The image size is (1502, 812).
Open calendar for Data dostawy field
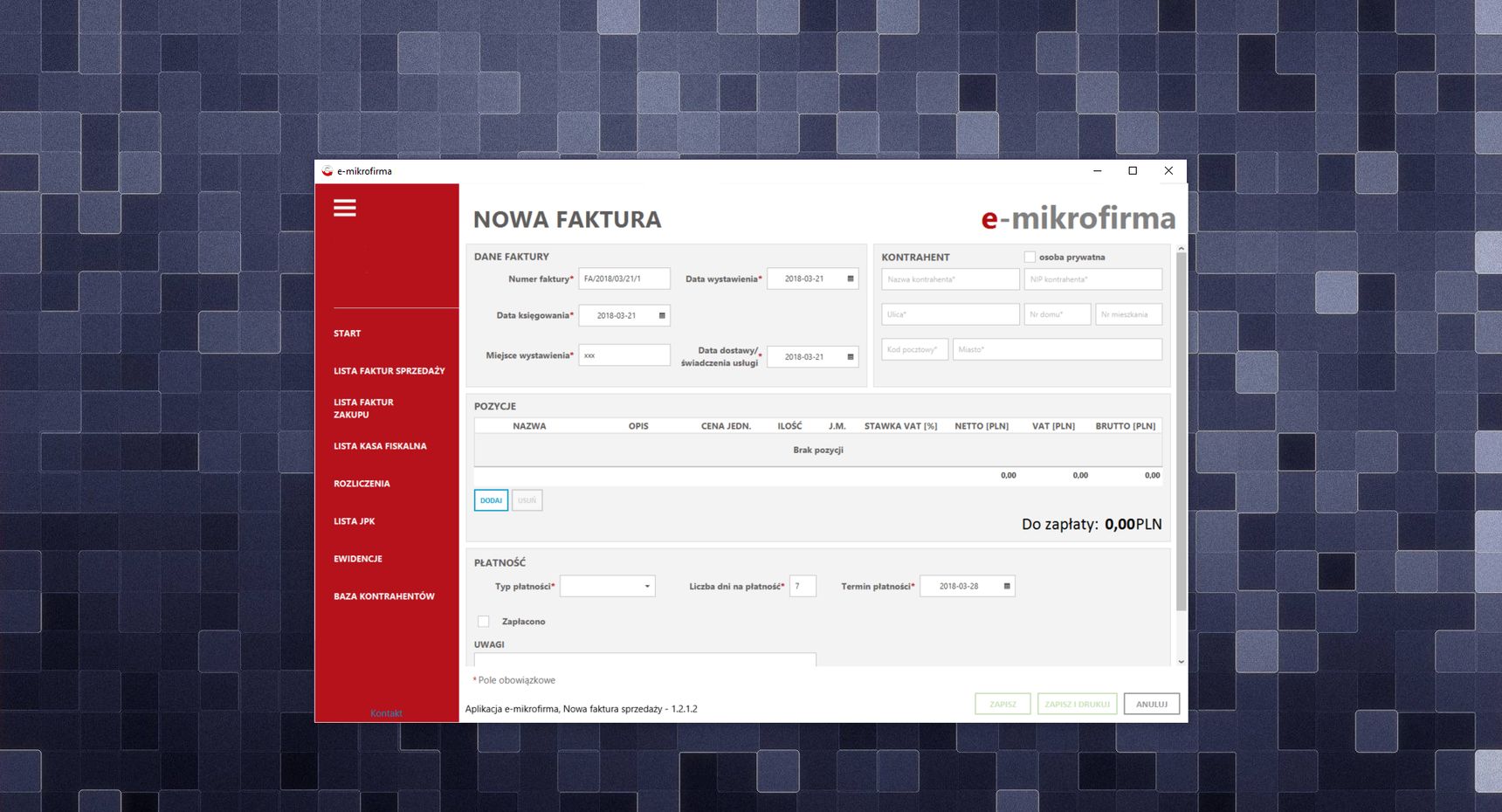coord(851,356)
